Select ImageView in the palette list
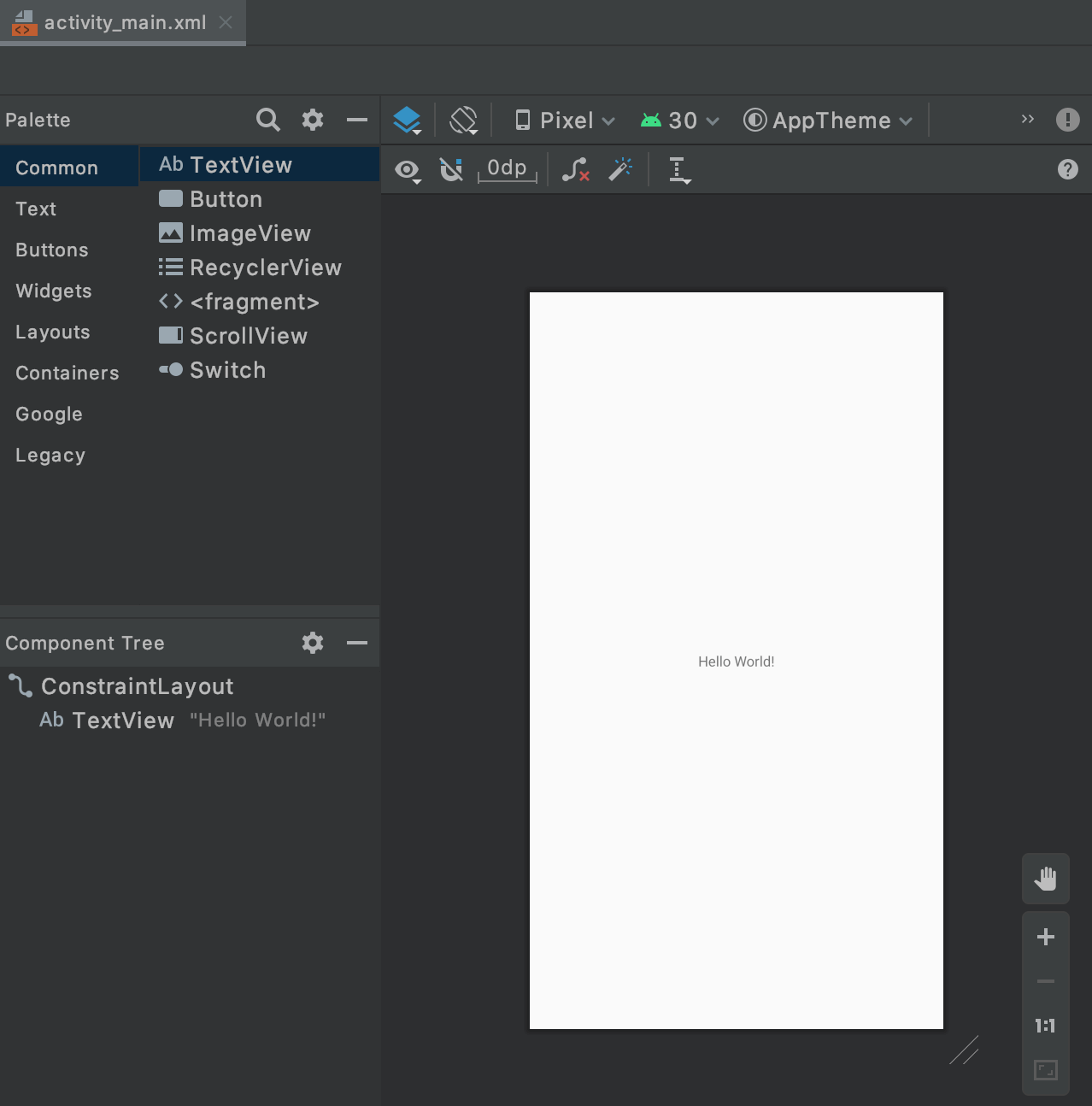This screenshot has height=1106, width=1092. pyautogui.click(x=260, y=232)
